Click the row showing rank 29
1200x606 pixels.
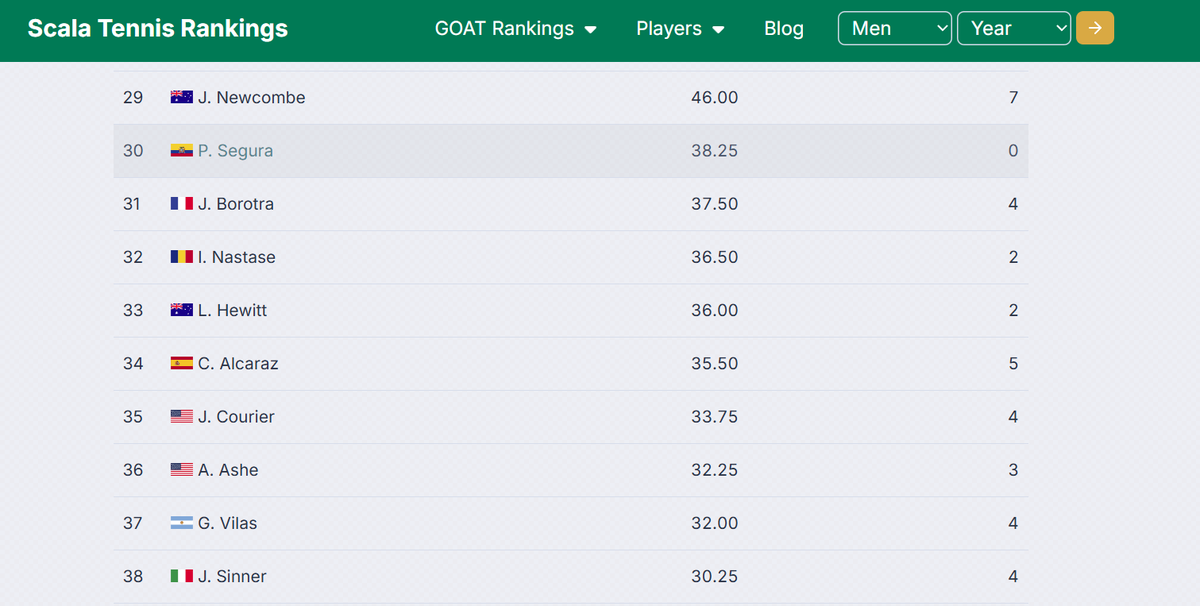(x=570, y=97)
